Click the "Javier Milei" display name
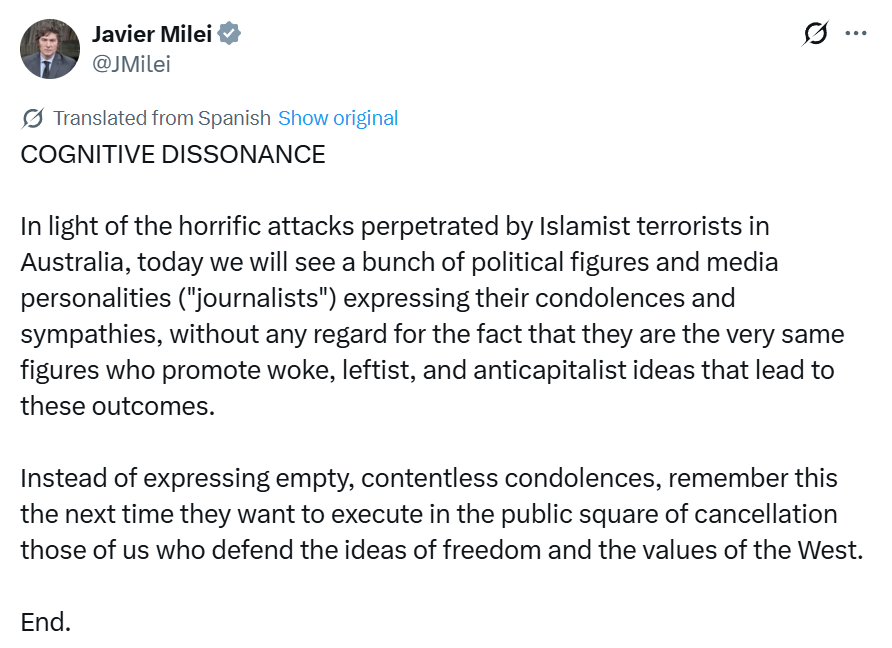 coord(151,35)
